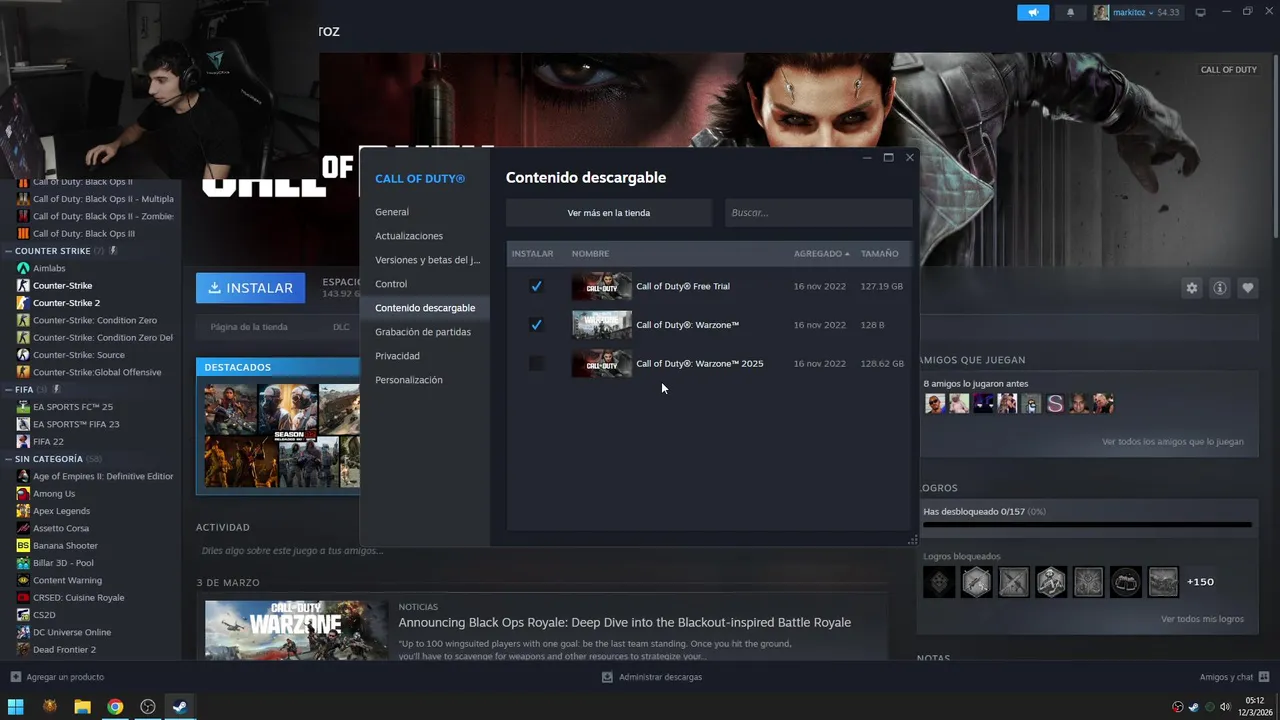Click Agregar un producto plus icon
The height and width of the screenshot is (720, 1280).
pos(15,677)
